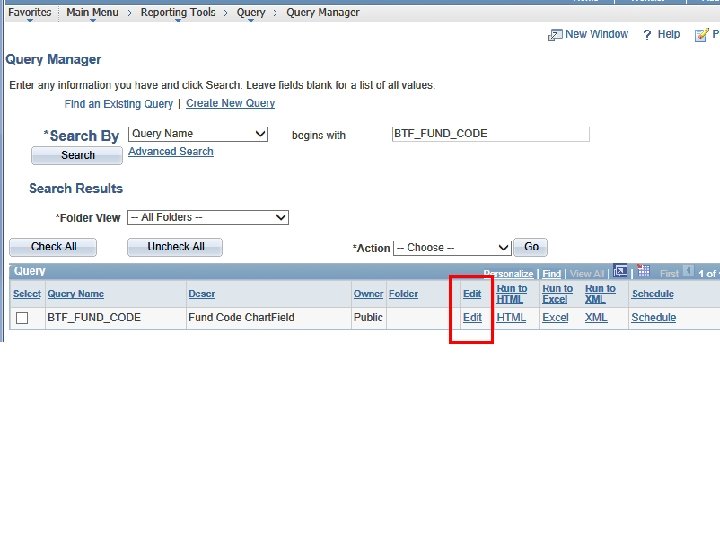This screenshot has height=540, width=720.
Task: Click the Personalize Page pencil icon
Action: (x=701, y=35)
